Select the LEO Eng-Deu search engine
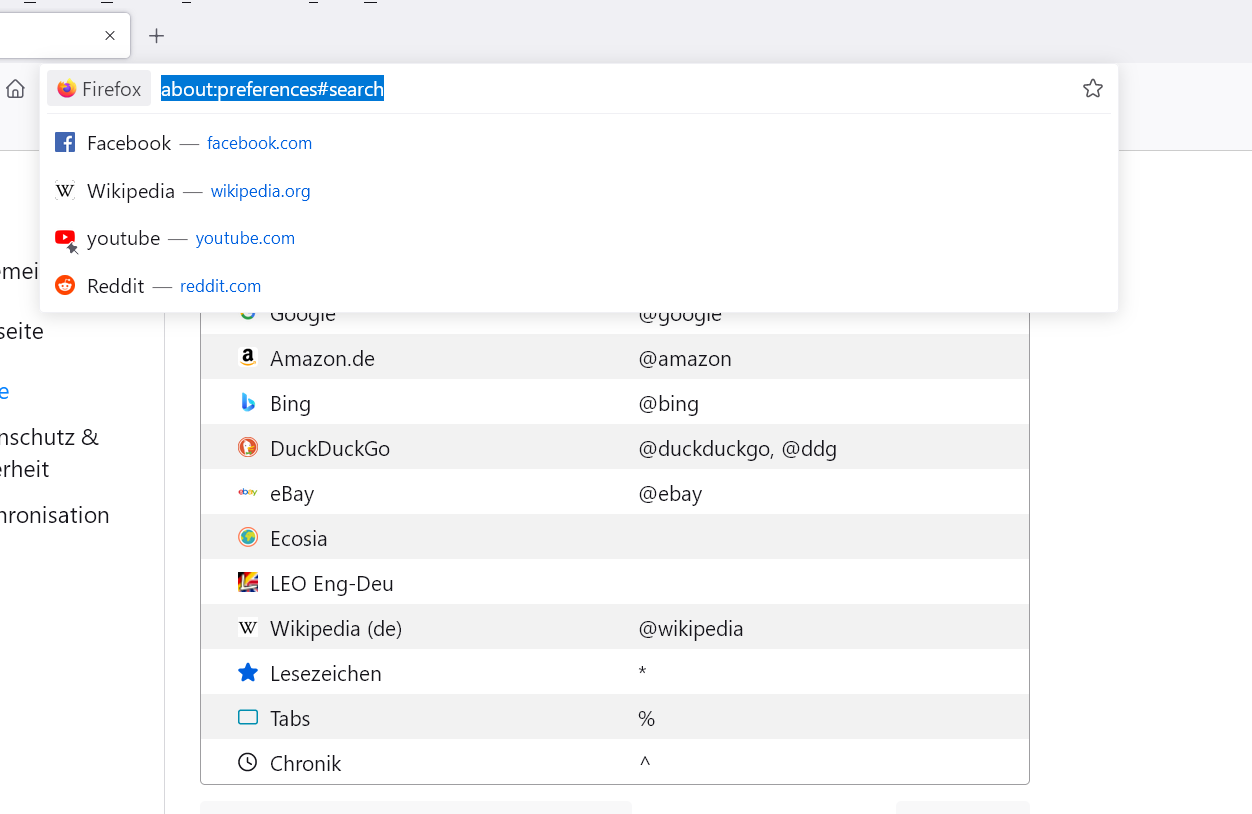This screenshot has width=1252, height=814. point(331,583)
